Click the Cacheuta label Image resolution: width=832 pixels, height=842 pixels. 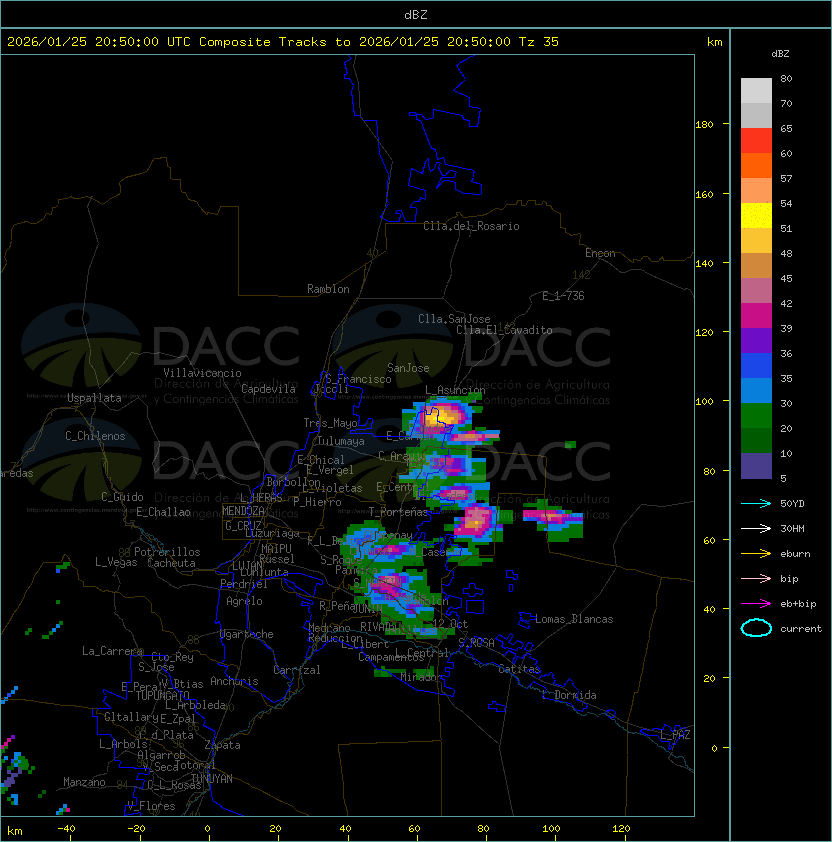pyautogui.click(x=171, y=563)
